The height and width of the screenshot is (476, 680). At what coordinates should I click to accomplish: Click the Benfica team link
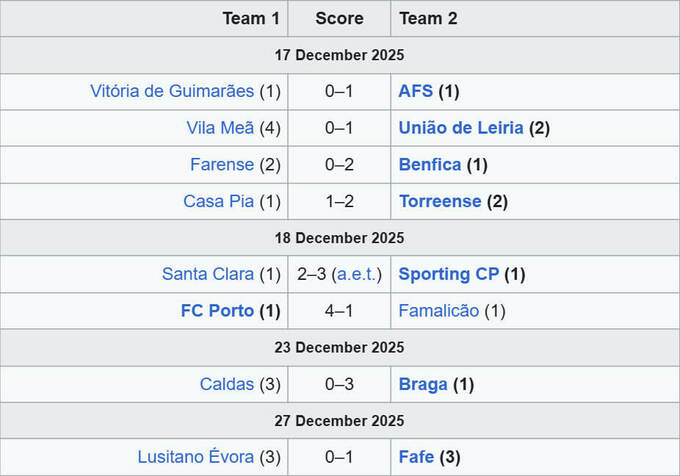pyautogui.click(x=429, y=165)
